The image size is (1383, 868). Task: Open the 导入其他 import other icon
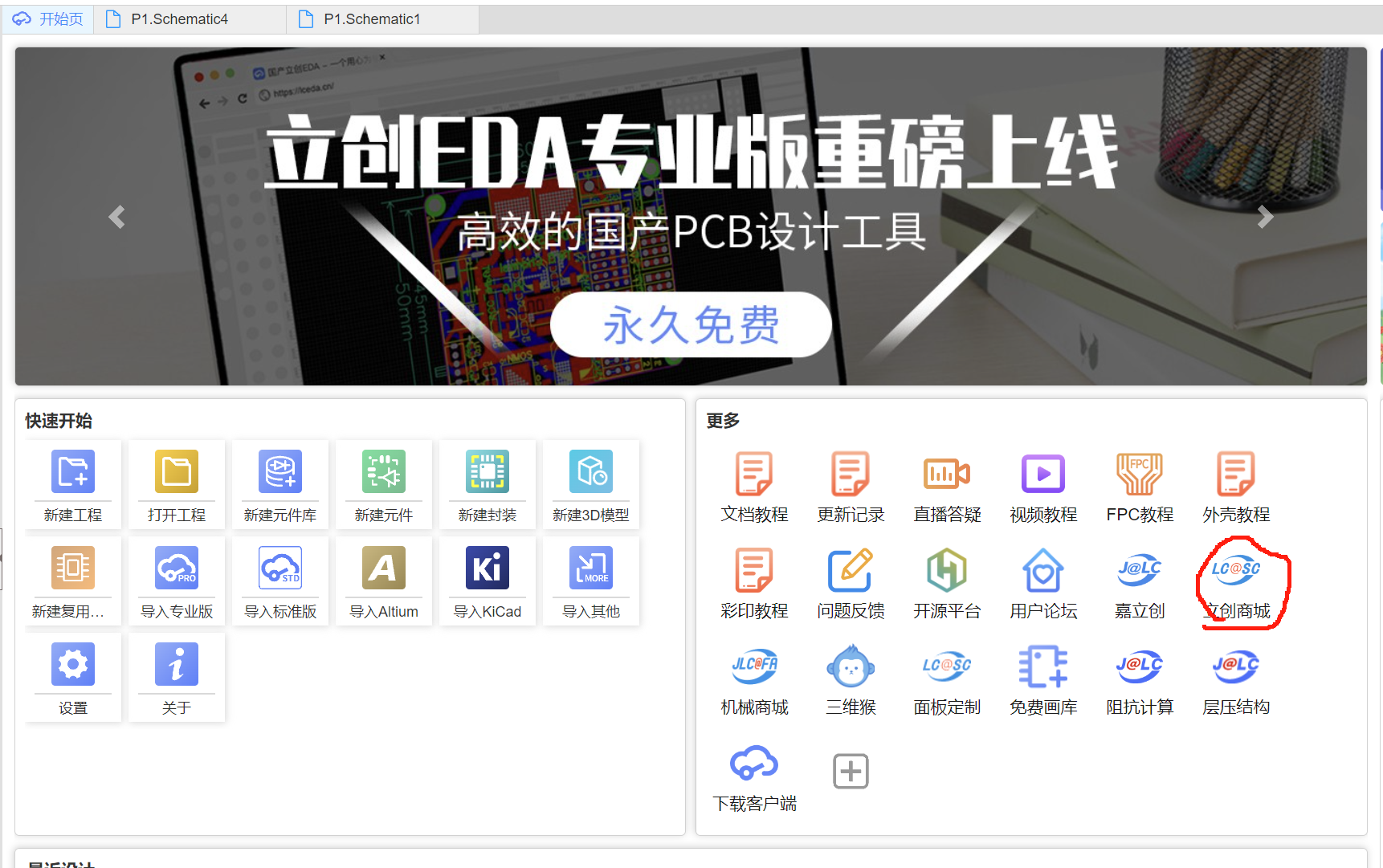pos(591,568)
